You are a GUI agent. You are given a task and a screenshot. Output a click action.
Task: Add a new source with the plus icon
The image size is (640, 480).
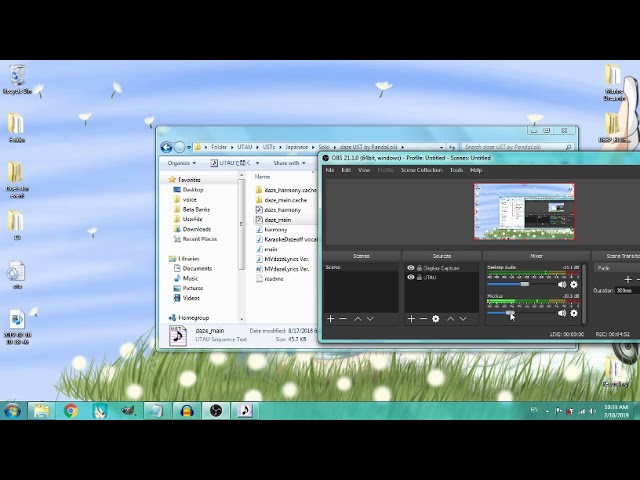(x=411, y=319)
